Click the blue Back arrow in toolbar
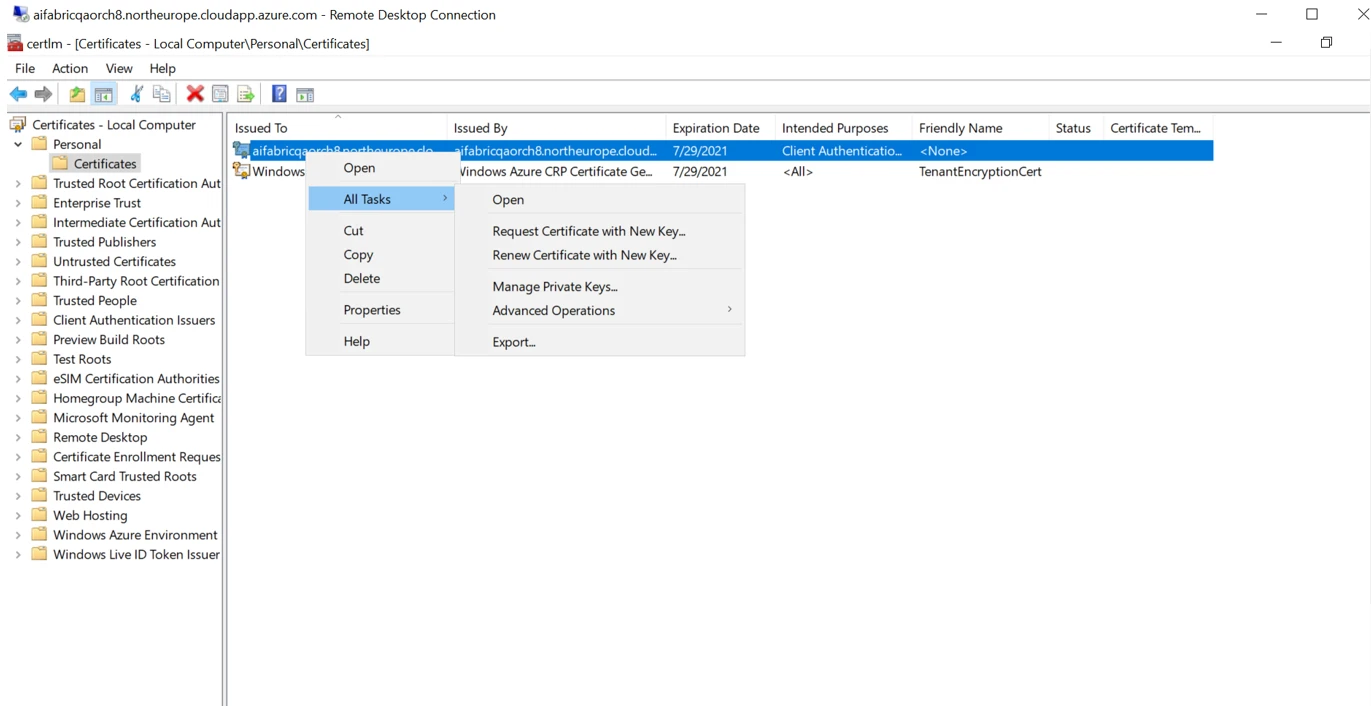 click(x=18, y=94)
